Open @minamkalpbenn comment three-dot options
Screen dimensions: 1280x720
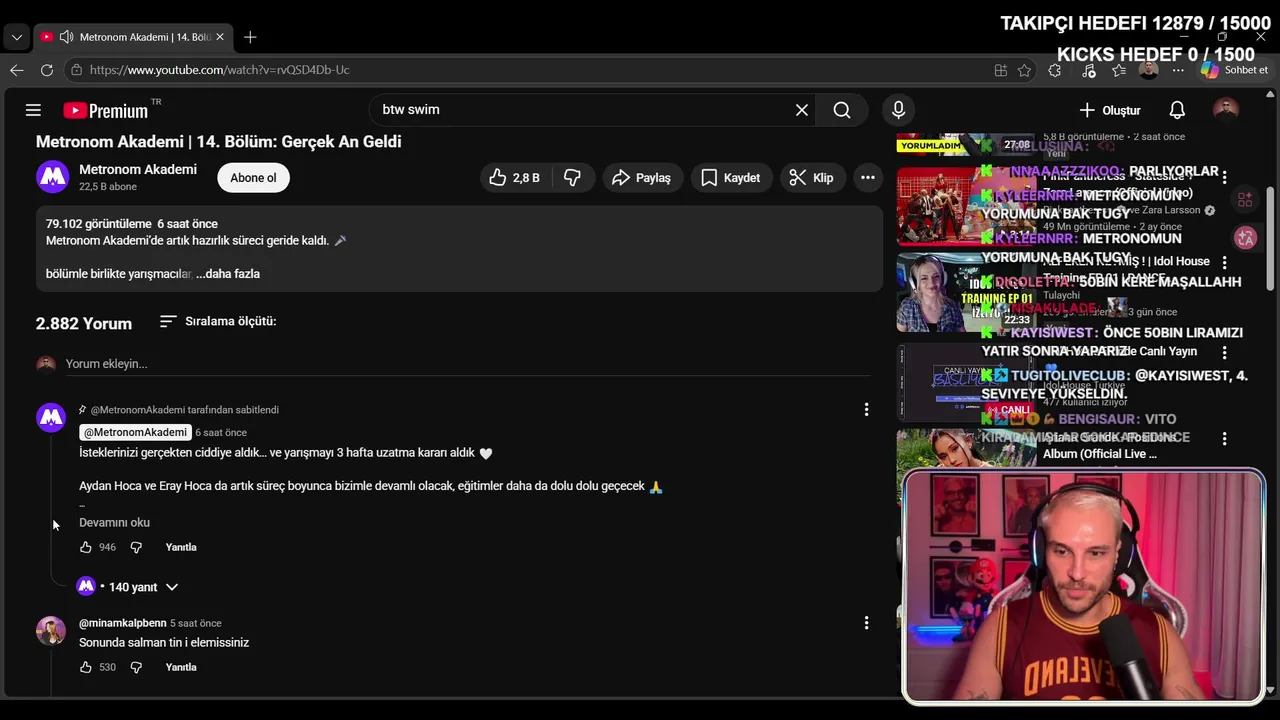866,623
